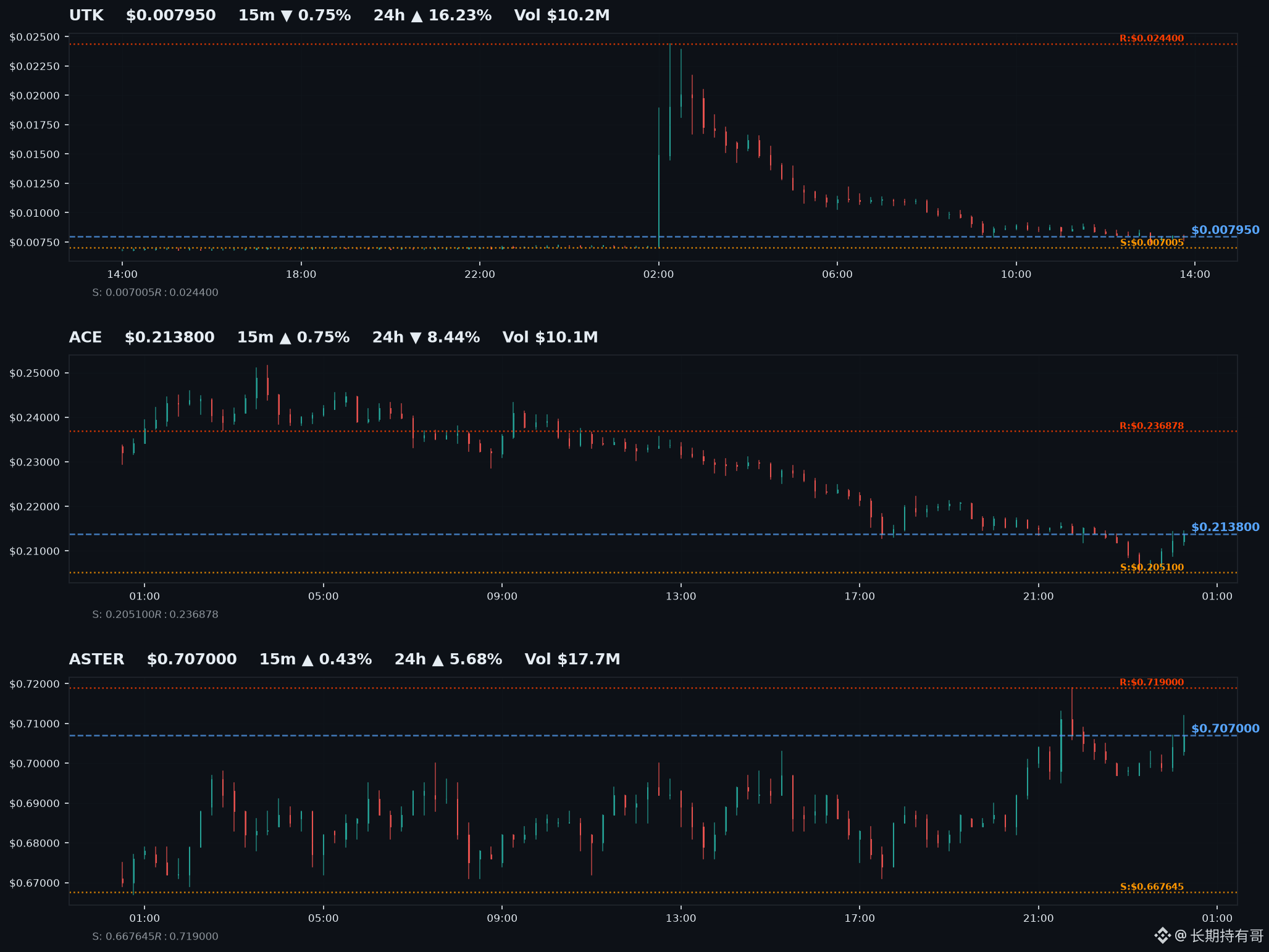Click 06:00 on the UTK time axis

click(837, 275)
